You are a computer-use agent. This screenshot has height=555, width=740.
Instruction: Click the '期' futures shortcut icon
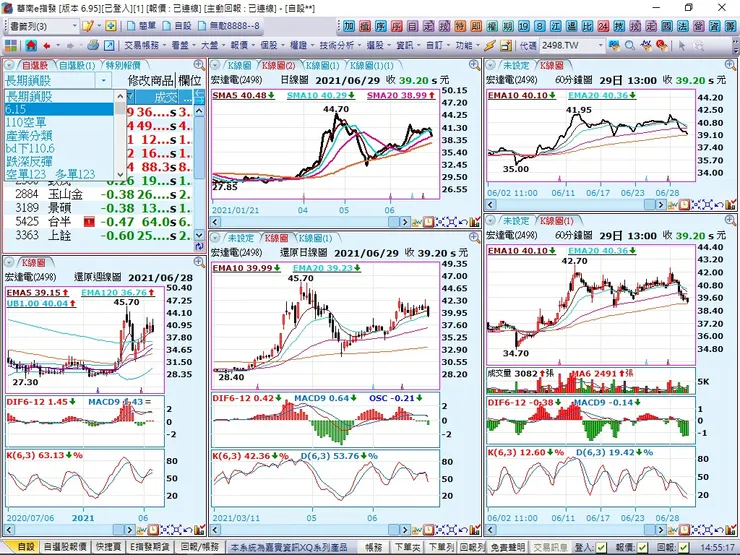(507, 26)
